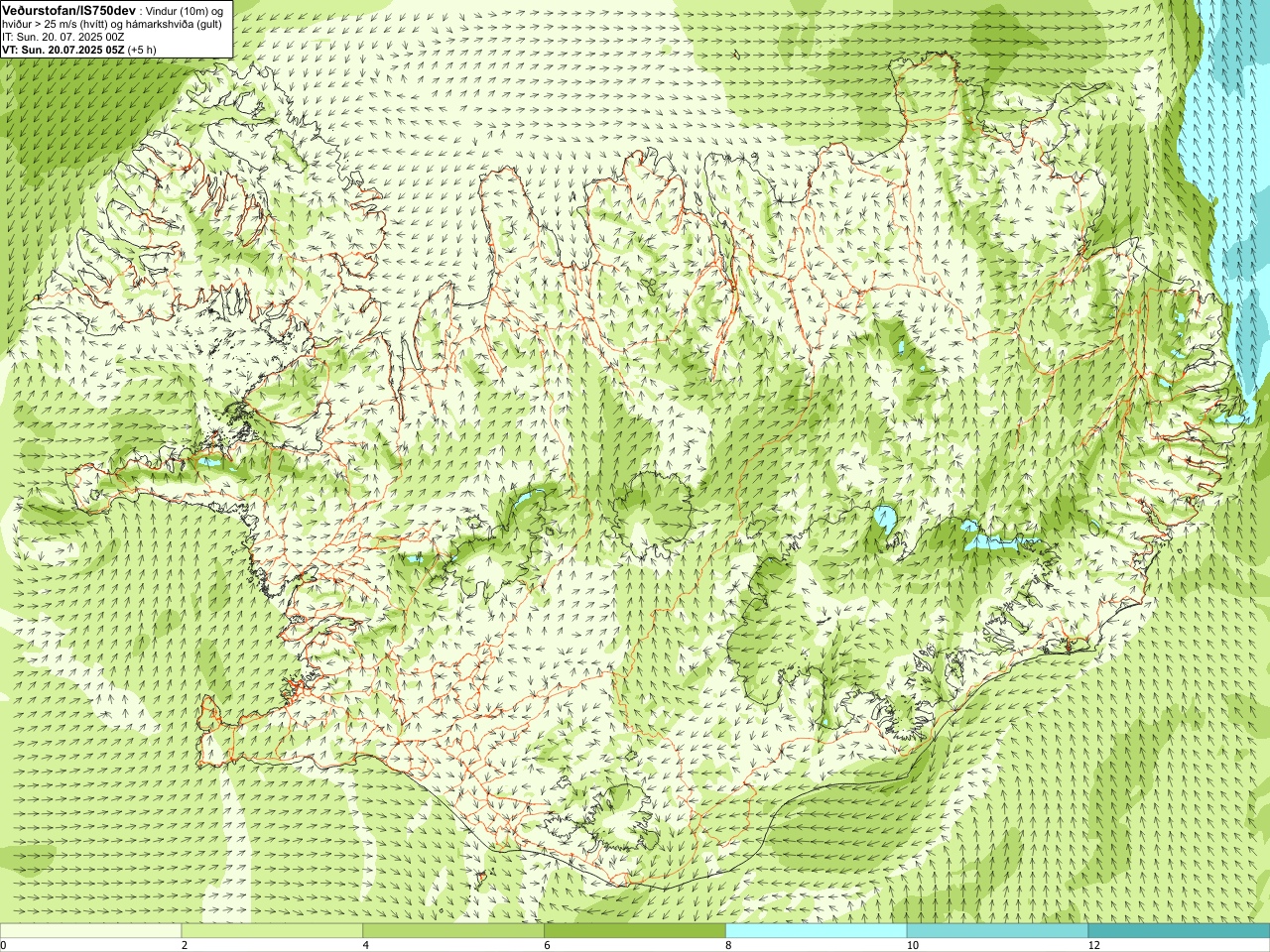Click the '0' tick label on color scale
This screenshot has width=1270, height=952.
tap(4, 945)
